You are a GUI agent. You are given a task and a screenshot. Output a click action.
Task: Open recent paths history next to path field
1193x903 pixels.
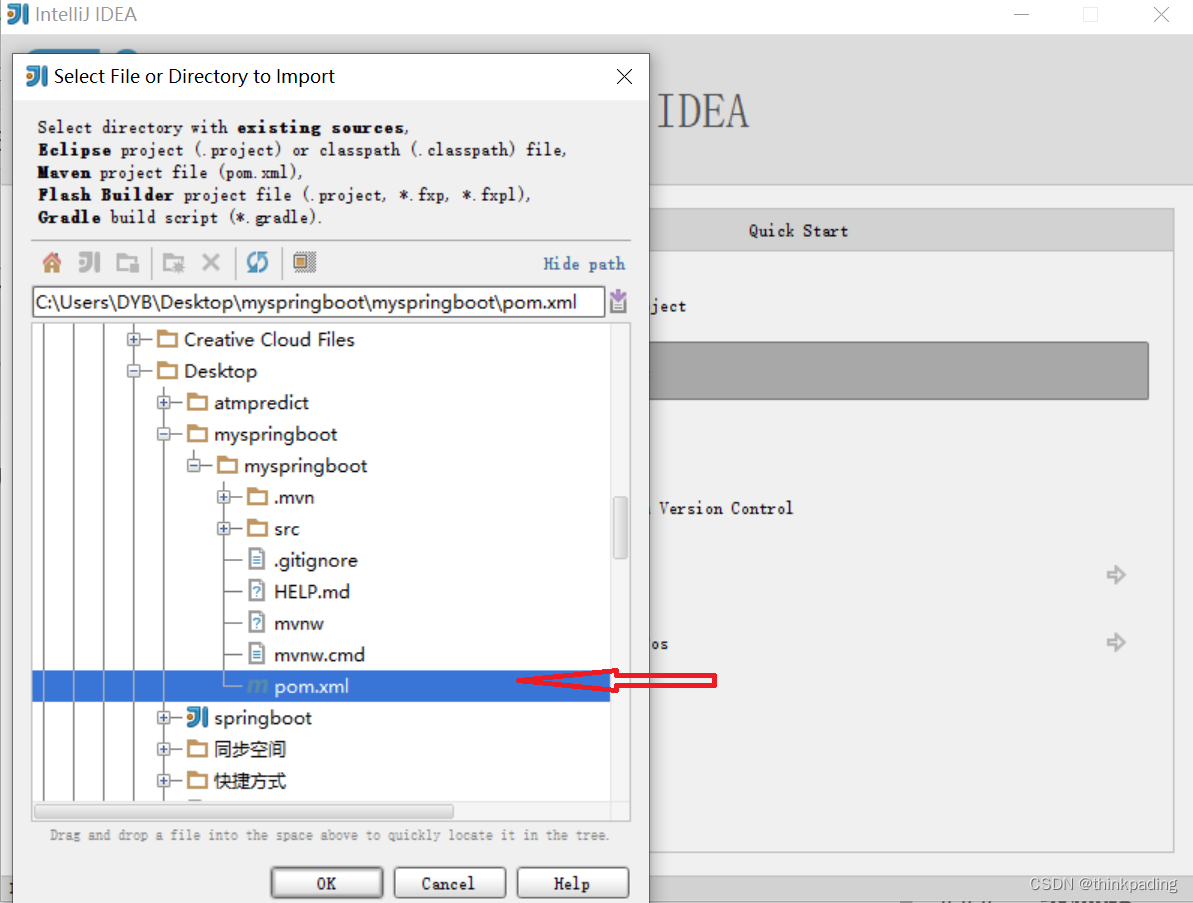[619, 301]
